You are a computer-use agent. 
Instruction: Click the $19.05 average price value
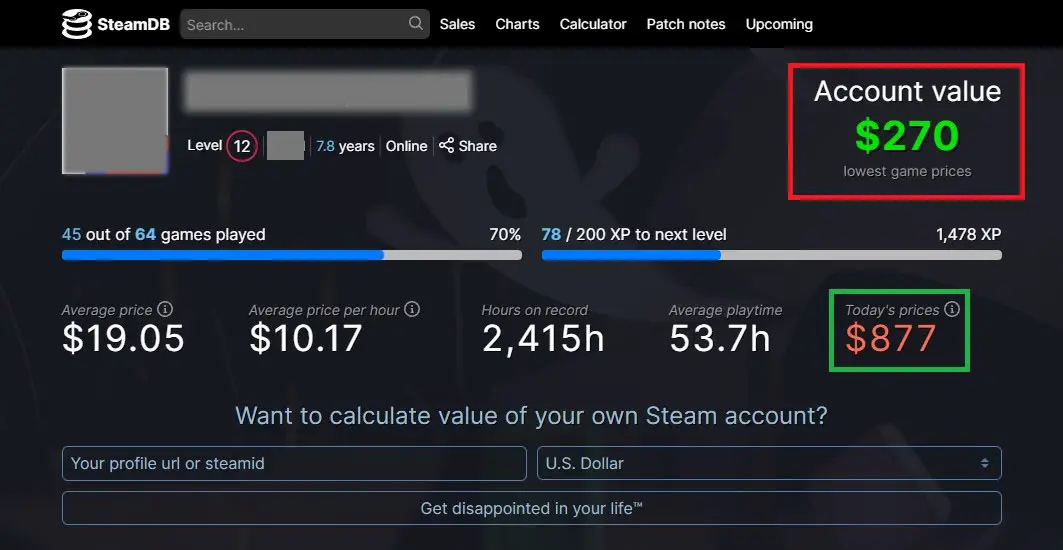tap(123, 338)
